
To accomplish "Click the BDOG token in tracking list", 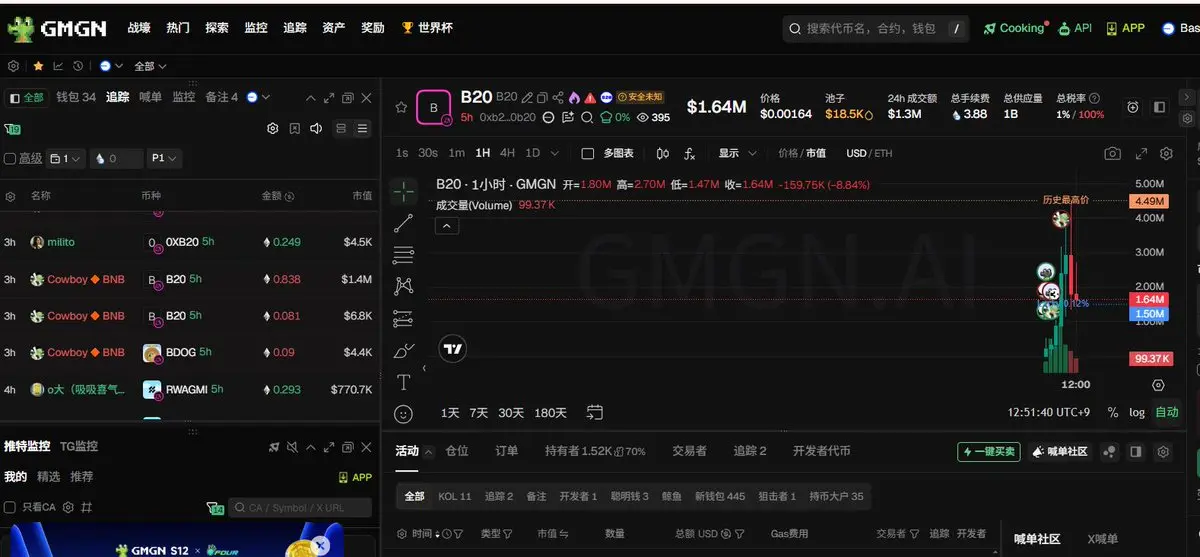I will coord(177,352).
